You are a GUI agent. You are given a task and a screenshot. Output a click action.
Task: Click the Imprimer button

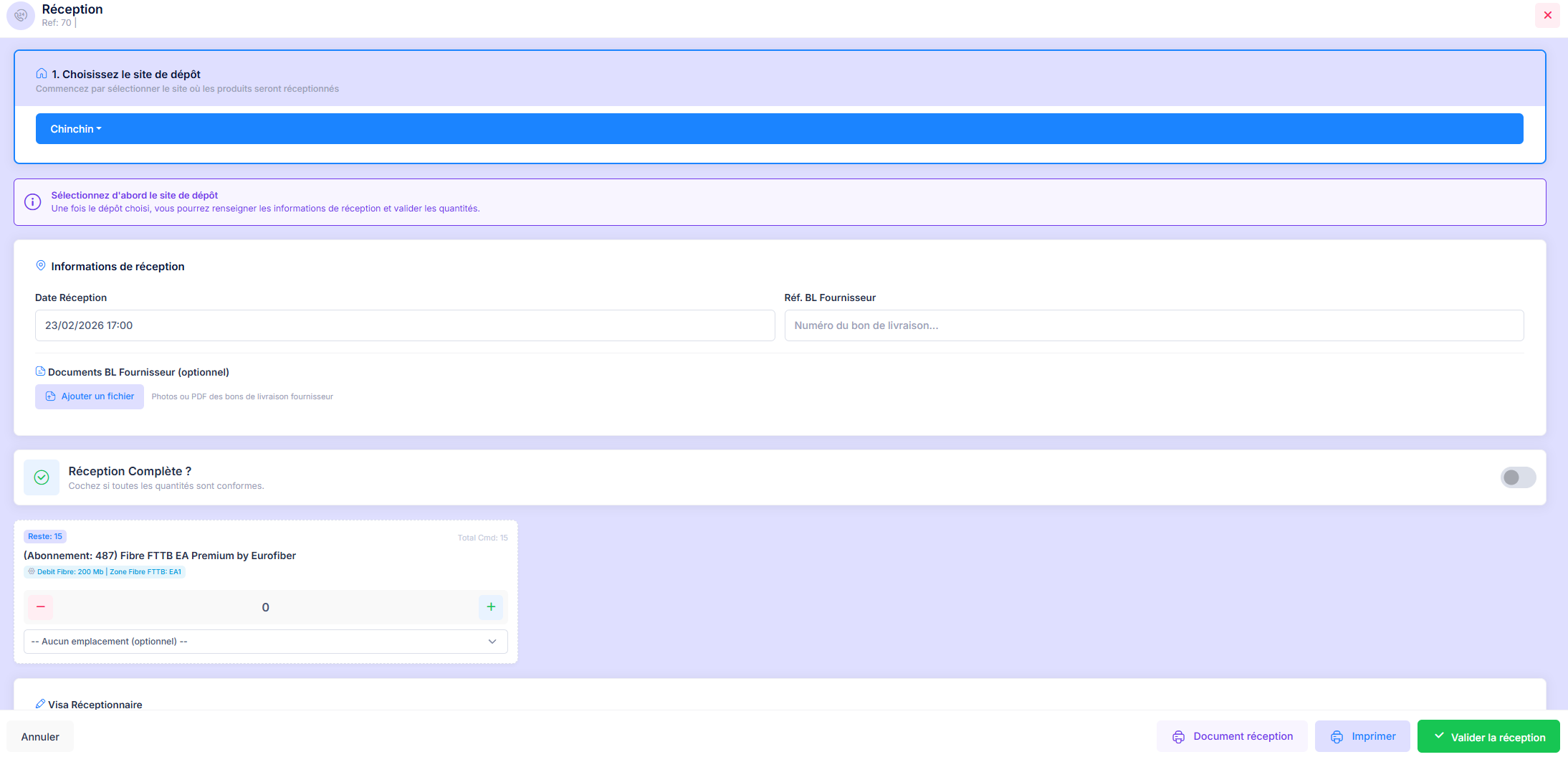[x=1362, y=736]
